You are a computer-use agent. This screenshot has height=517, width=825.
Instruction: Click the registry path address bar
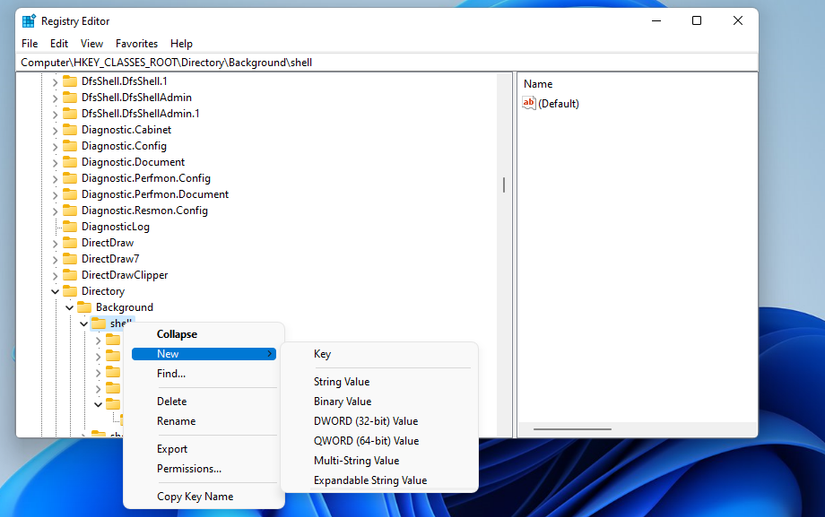tap(387, 63)
